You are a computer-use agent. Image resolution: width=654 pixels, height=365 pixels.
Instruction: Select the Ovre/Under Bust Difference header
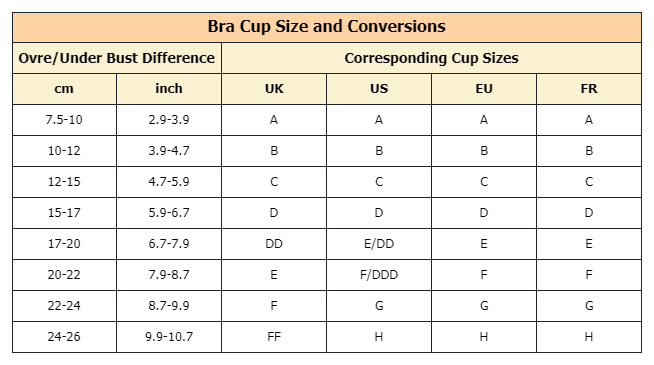pos(116,58)
